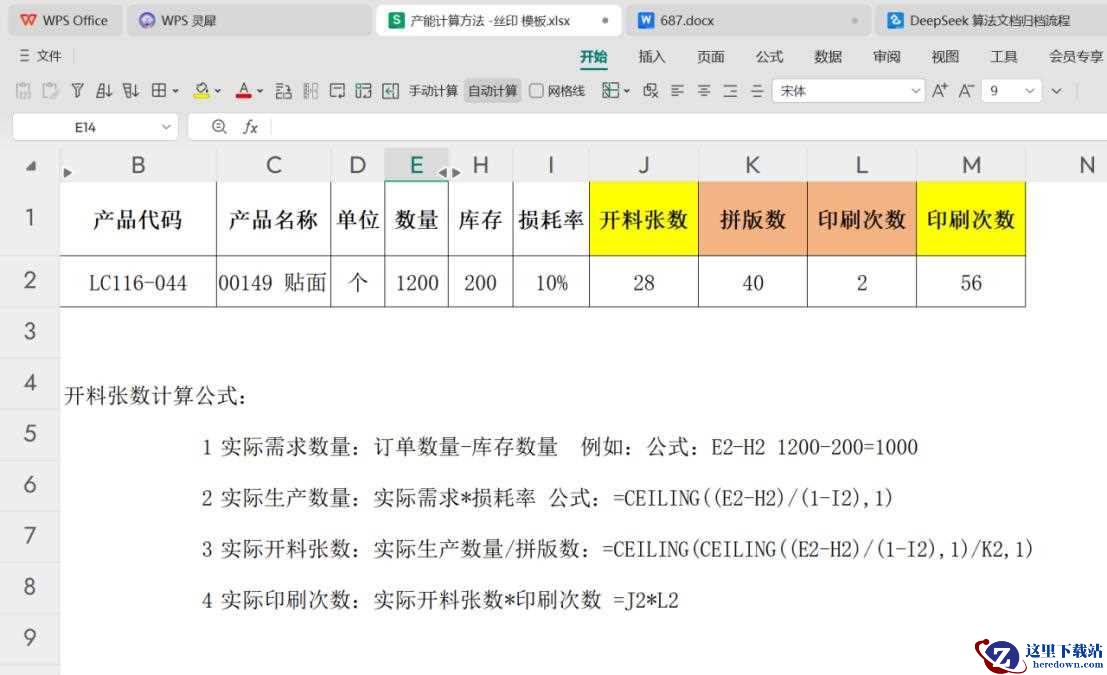The image size is (1107, 675).
Task: Click the wrap text icon with the curved arrow
Action: (x=337, y=90)
